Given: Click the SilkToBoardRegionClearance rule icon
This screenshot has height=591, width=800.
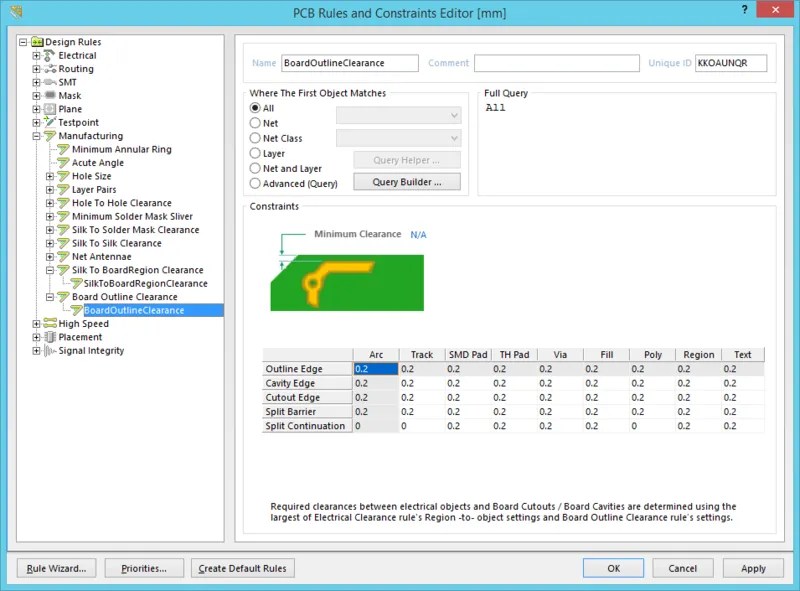Looking at the screenshot, I should (77, 283).
